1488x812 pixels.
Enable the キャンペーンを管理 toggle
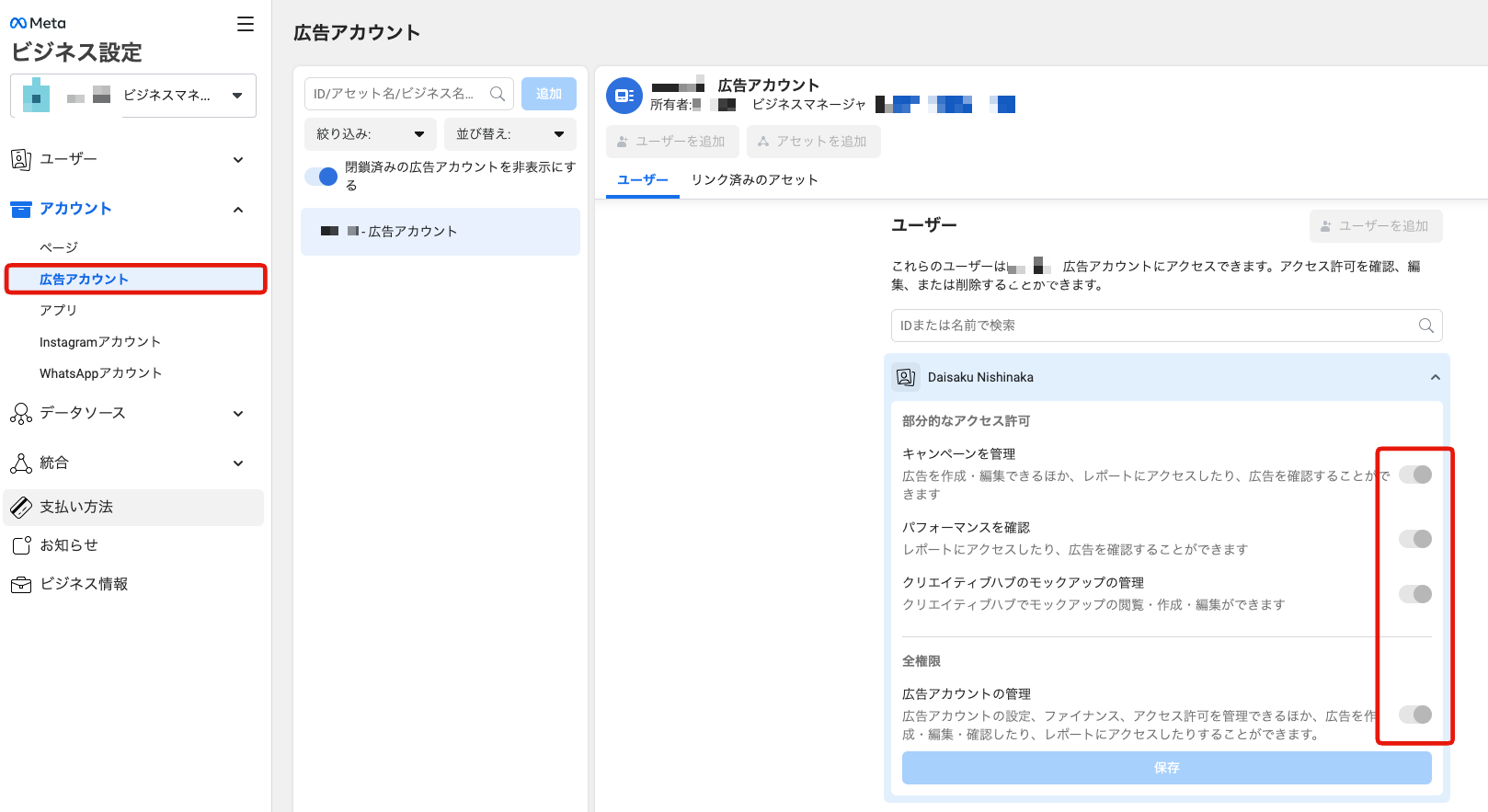(x=1415, y=475)
